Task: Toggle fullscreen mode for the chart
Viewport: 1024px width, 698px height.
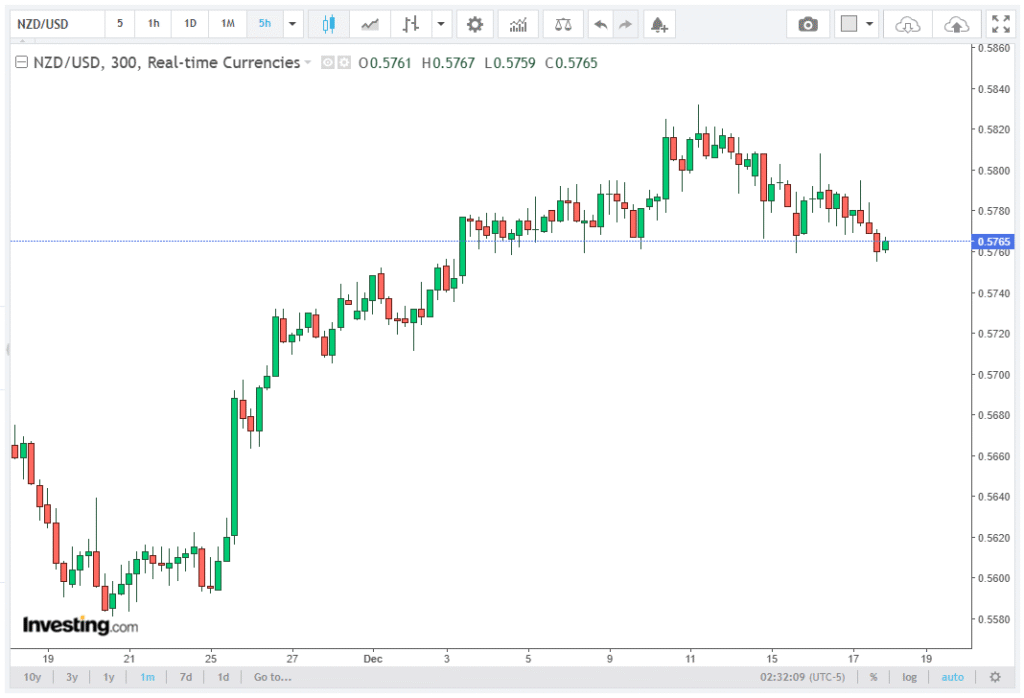Action: [x=999, y=24]
